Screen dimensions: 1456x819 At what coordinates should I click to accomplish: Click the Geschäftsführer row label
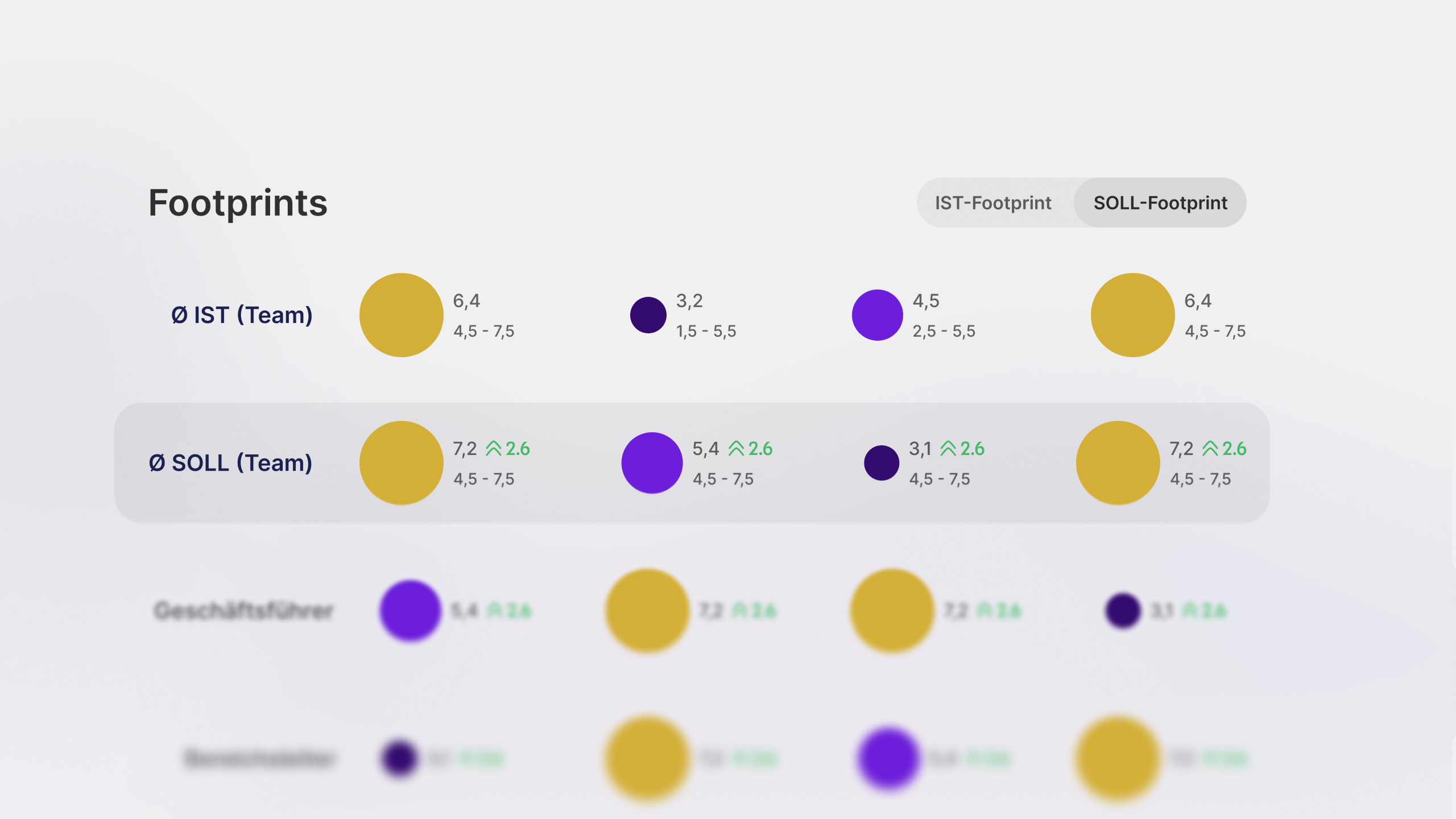click(243, 611)
